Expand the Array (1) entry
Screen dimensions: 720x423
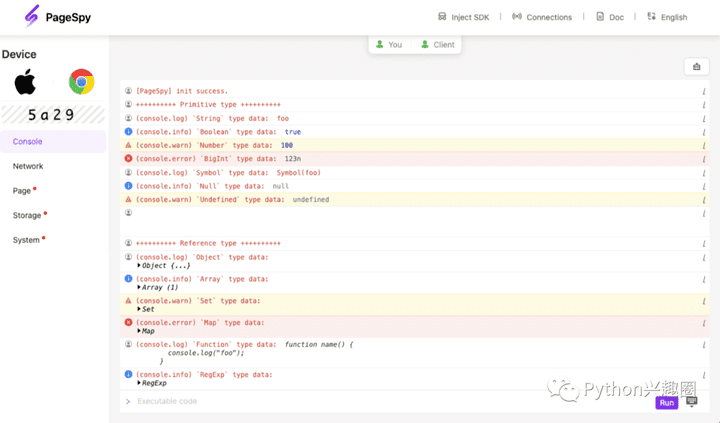(x=160, y=288)
